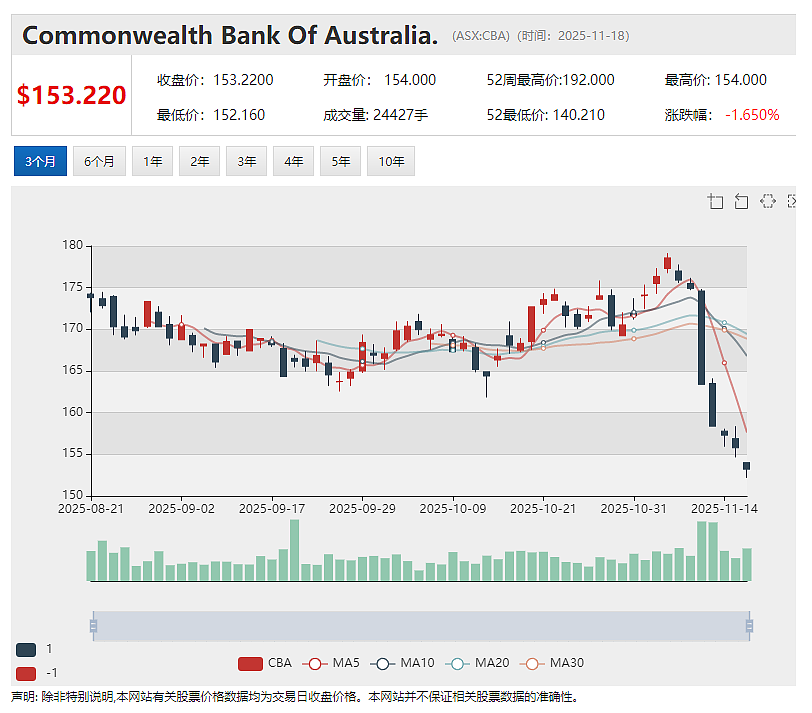Switch to the 6个月 time range tab
Image resolution: width=812 pixels, height=713 pixels.
[x=99, y=161]
